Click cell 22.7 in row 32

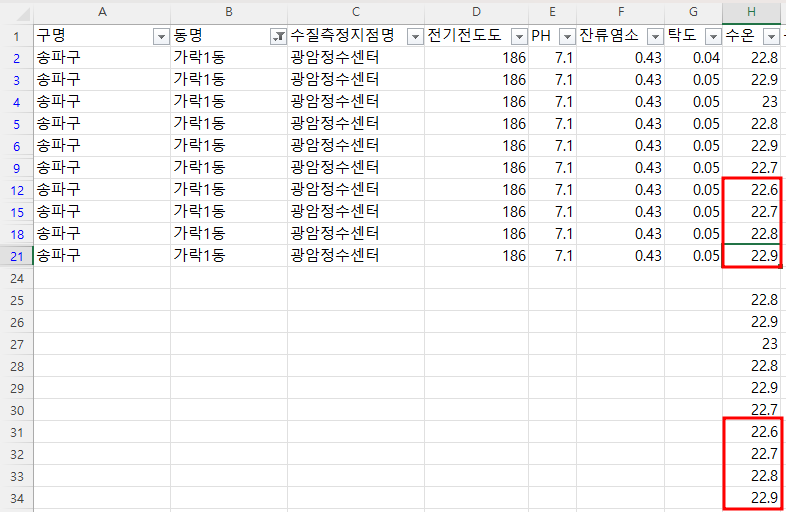pyautogui.click(x=764, y=454)
